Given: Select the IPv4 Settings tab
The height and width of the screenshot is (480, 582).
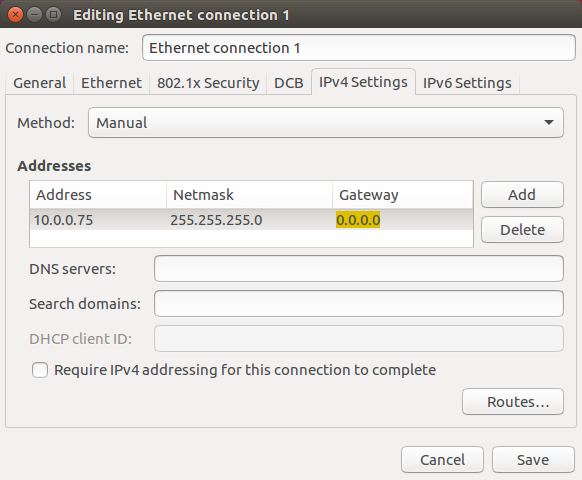Looking at the screenshot, I should click(363, 82).
